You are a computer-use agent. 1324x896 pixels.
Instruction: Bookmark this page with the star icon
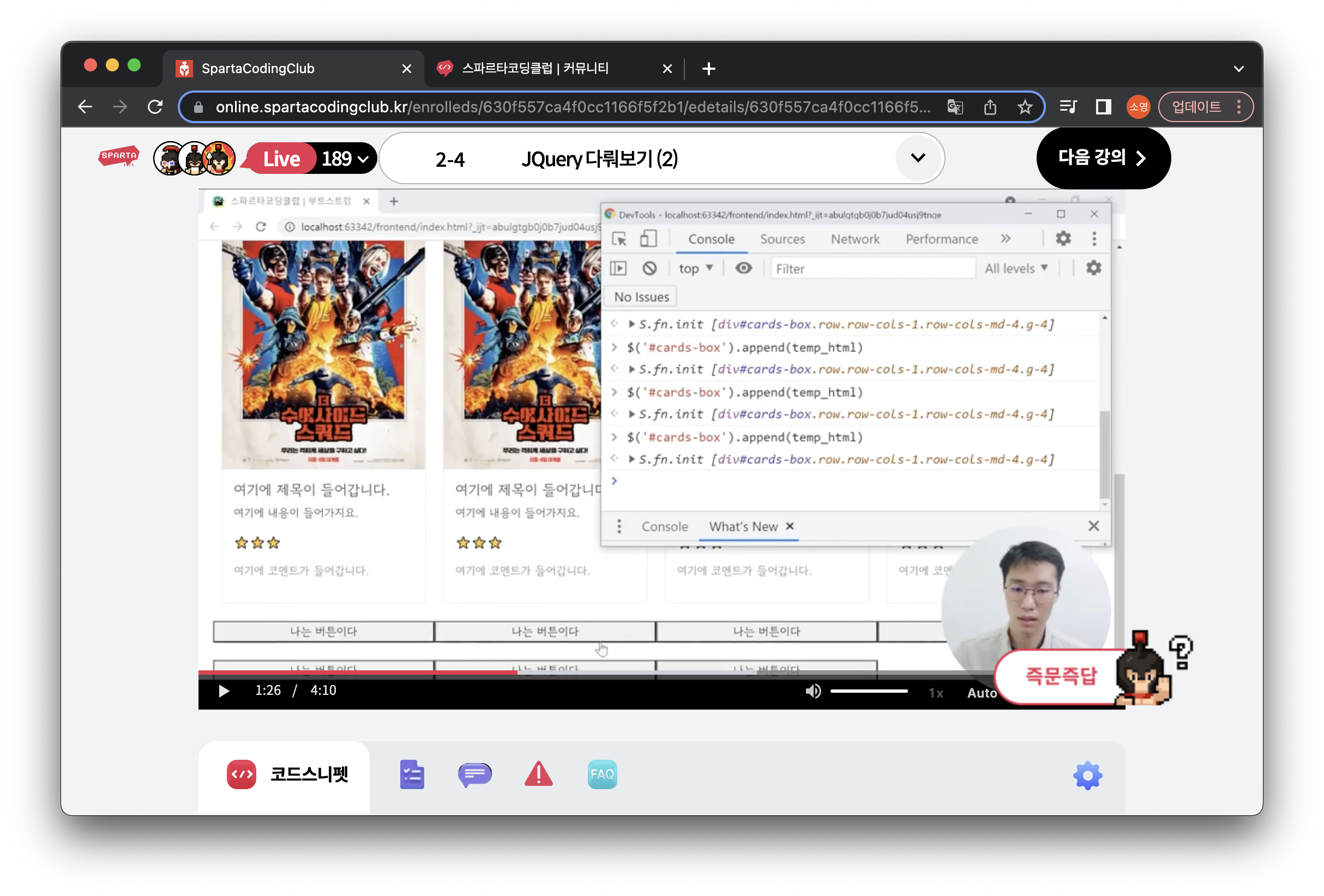pyautogui.click(x=1025, y=107)
